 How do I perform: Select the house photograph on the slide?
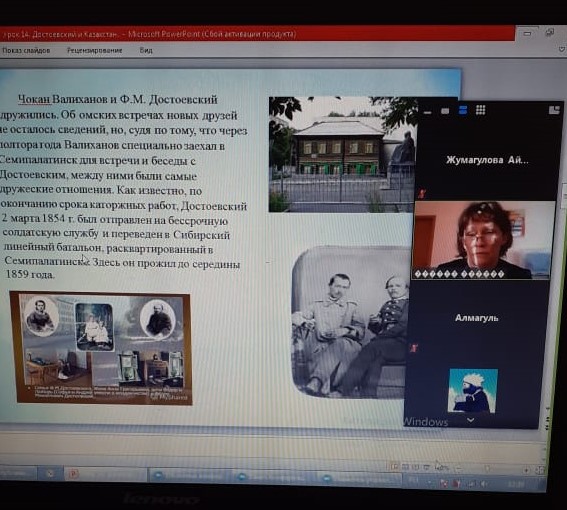click(342, 154)
